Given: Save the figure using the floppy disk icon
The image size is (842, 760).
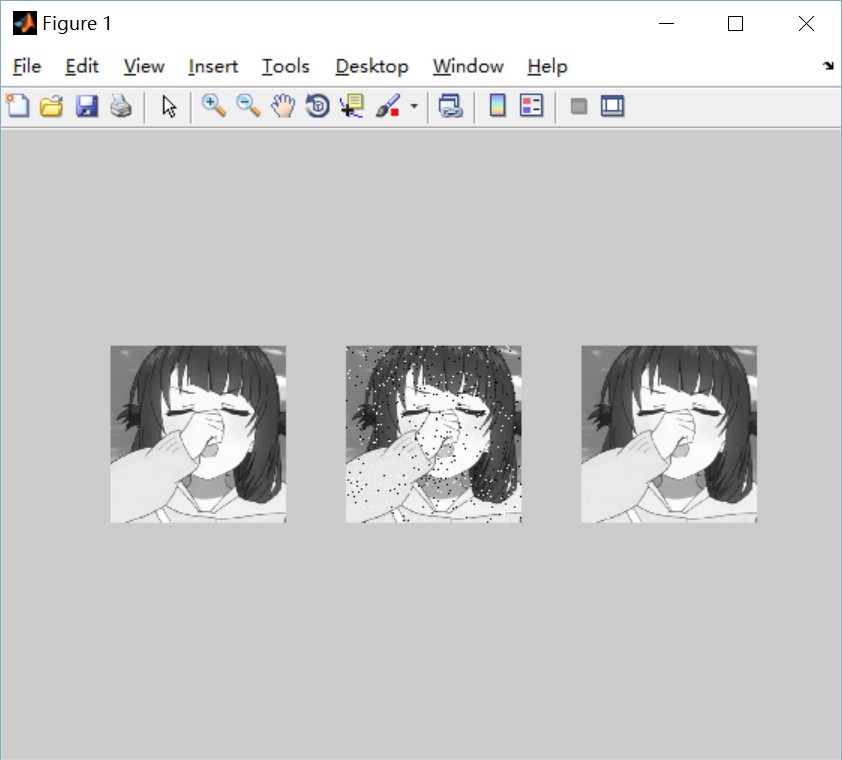Looking at the screenshot, I should 86,106.
